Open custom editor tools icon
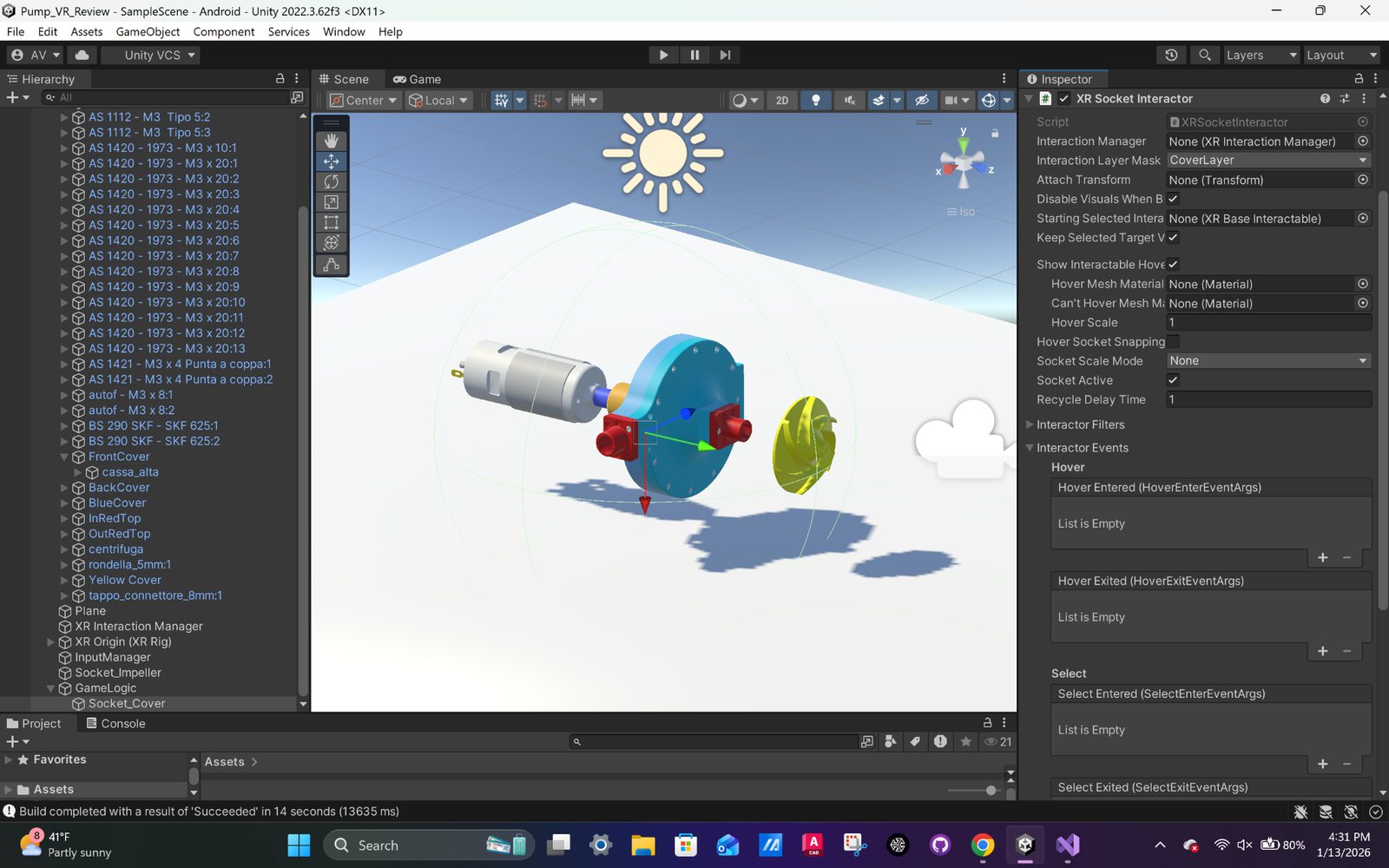The image size is (1389, 868). pyautogui.click(x=331, y=264)
